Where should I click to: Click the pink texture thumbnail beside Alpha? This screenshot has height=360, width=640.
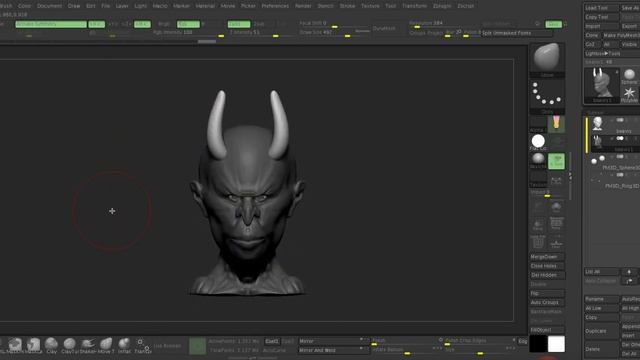pyautogui.click(x=556, y=124)
